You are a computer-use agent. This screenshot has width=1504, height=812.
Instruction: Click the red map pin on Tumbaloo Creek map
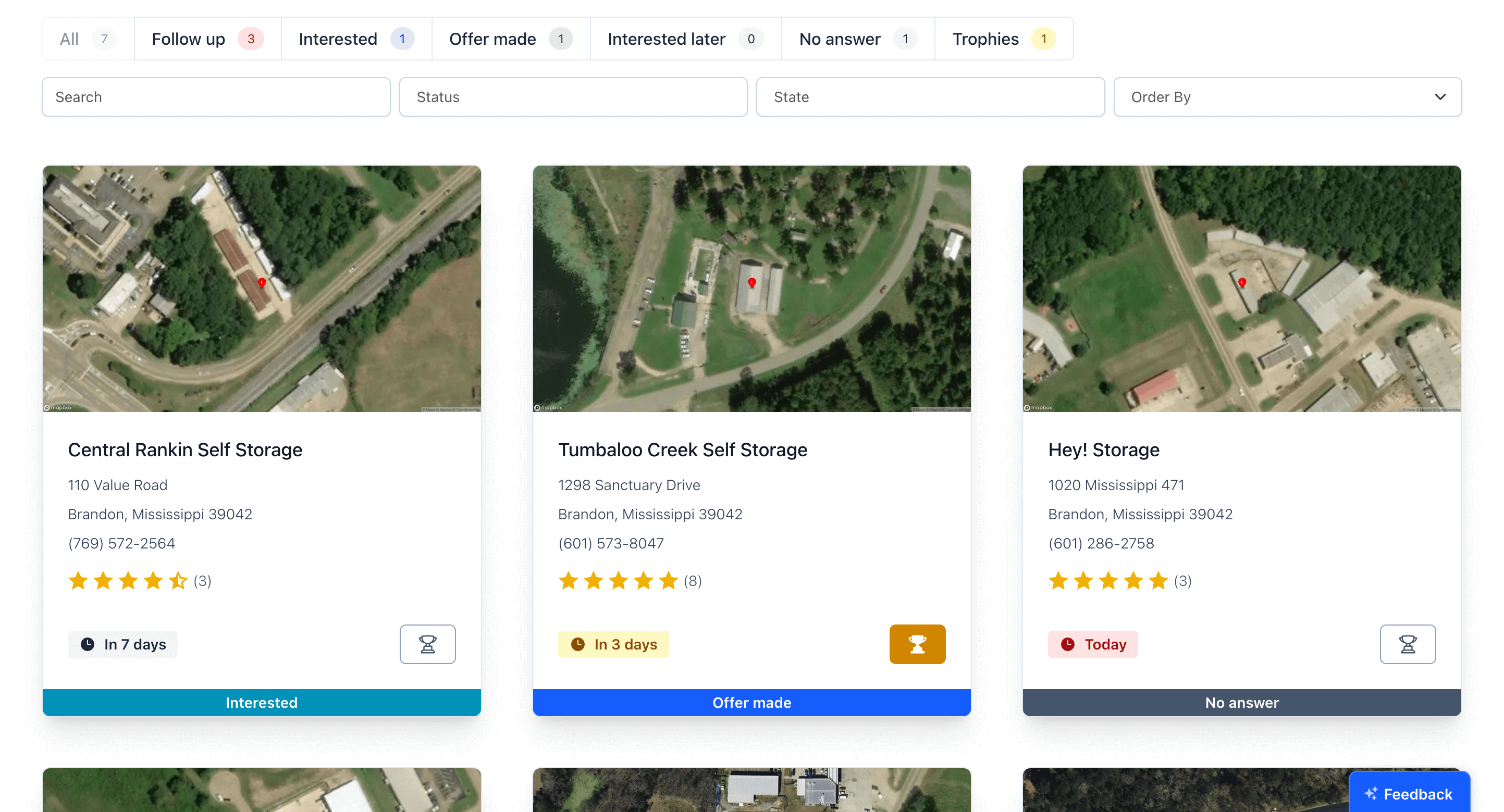pyautogui.click(x=752, y=282)
